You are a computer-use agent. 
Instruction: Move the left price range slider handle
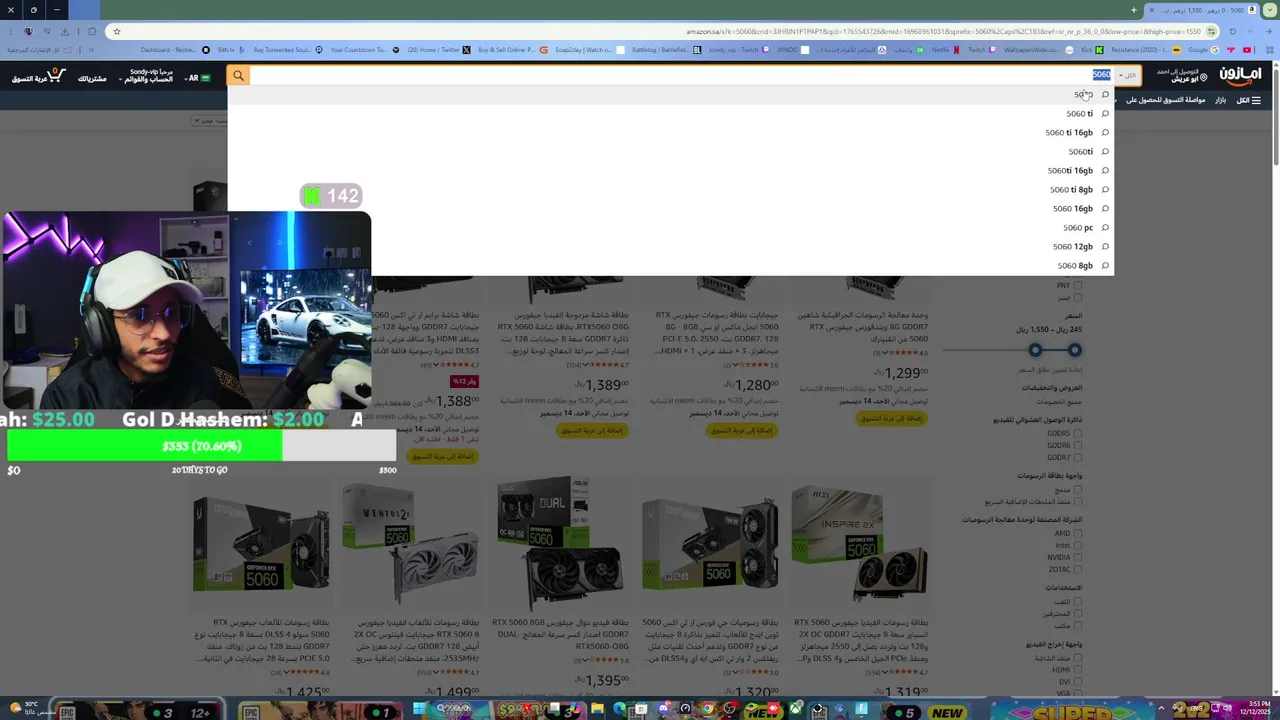(1035, 350)
